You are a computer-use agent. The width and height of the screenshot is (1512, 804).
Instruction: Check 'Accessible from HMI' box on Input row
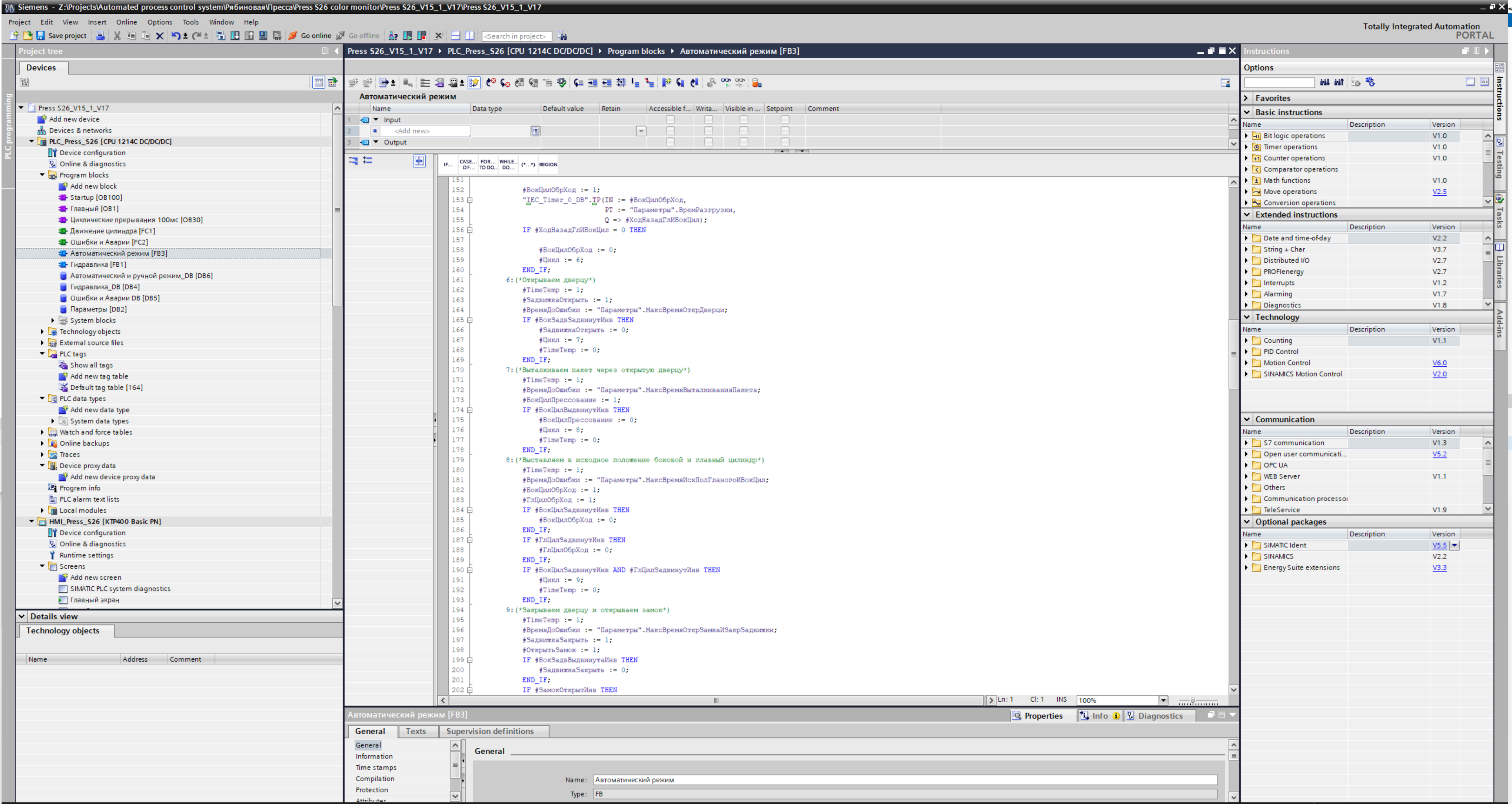click(x=670, y=120)
